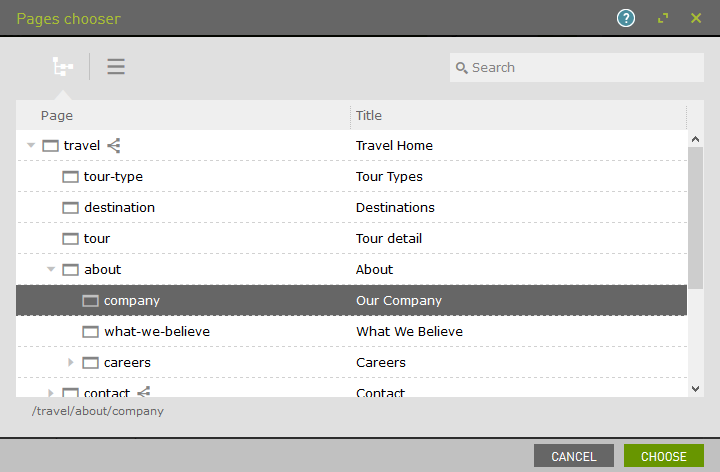720x472 pixels.
Task: Click the page icon next to tour-type
Action: click(x=70, y=177)
